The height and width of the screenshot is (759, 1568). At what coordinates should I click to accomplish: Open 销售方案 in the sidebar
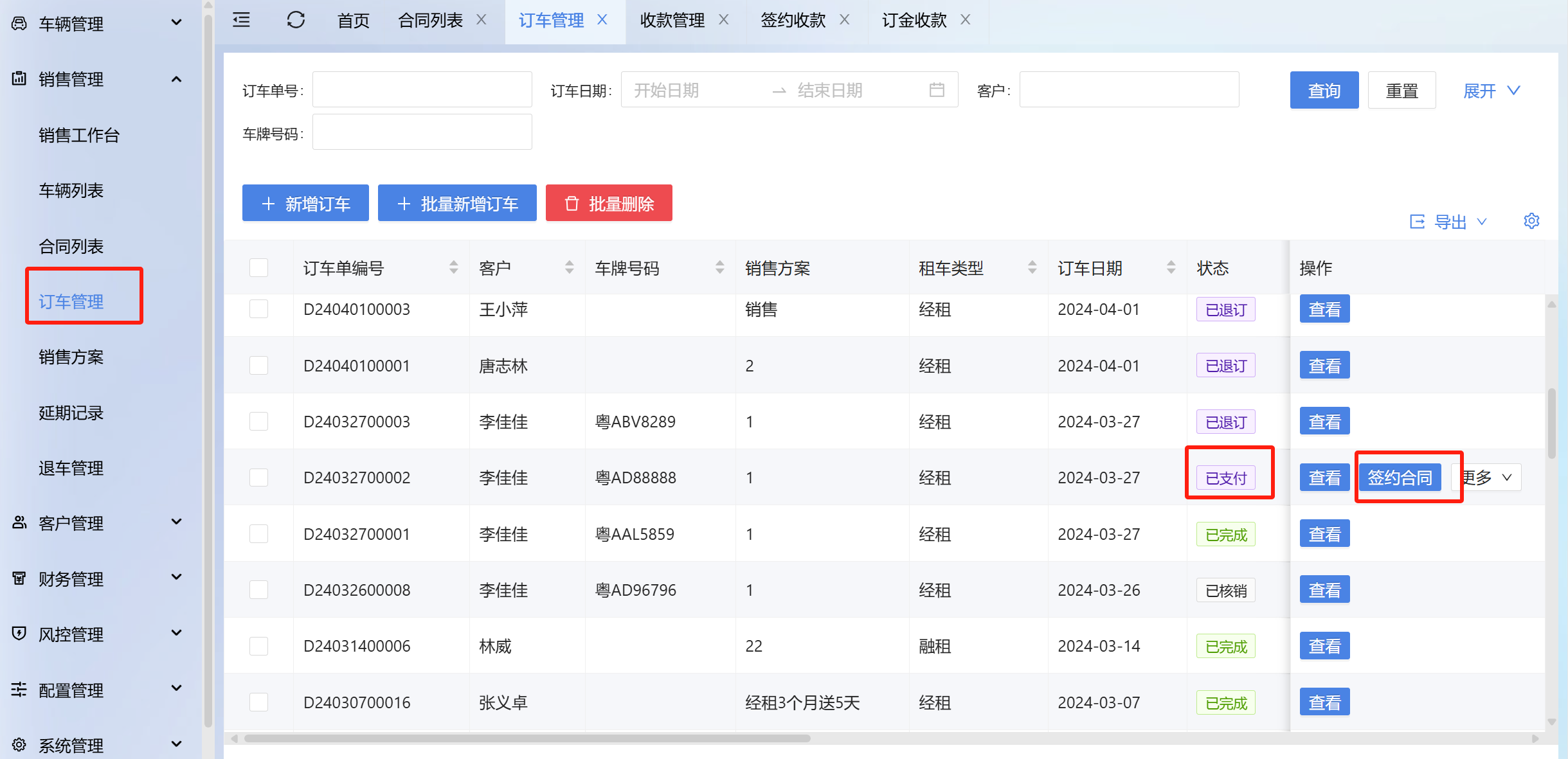[71, 357]
